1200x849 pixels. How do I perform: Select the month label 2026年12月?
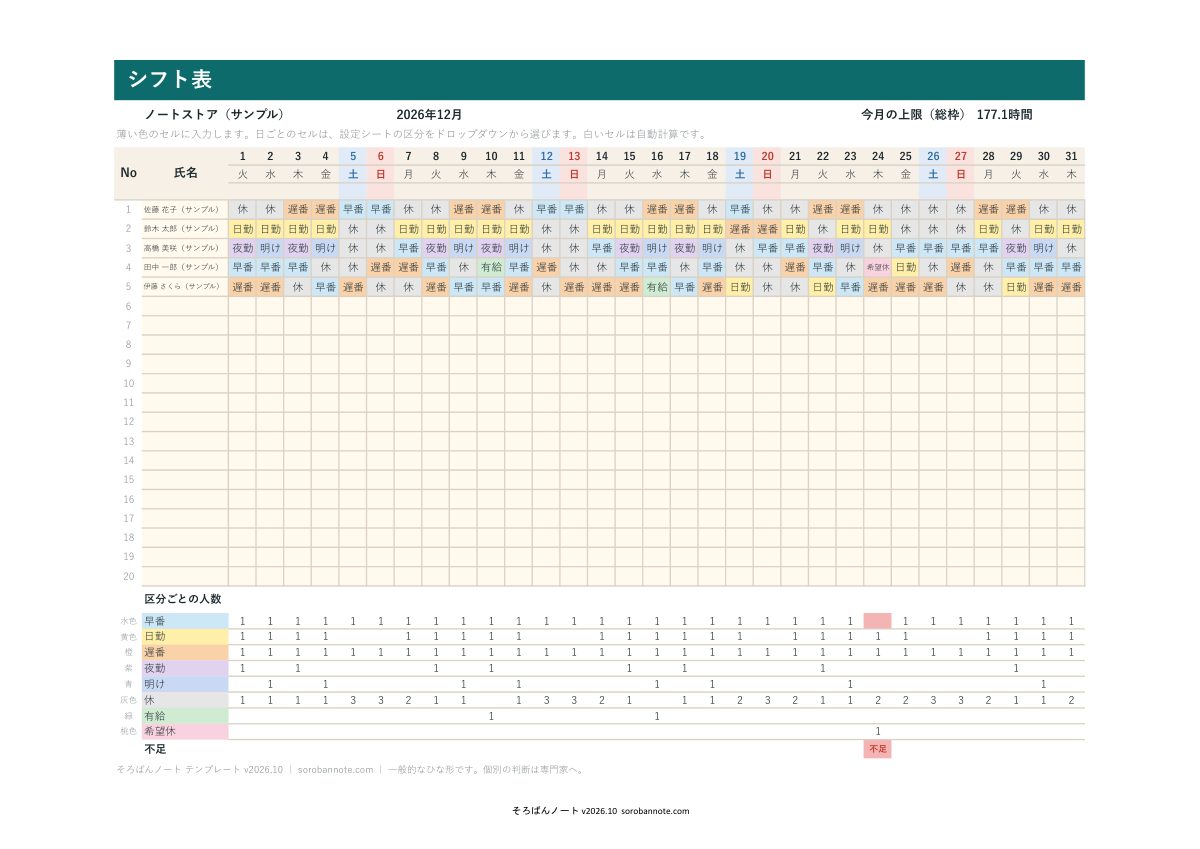(429, 115)
